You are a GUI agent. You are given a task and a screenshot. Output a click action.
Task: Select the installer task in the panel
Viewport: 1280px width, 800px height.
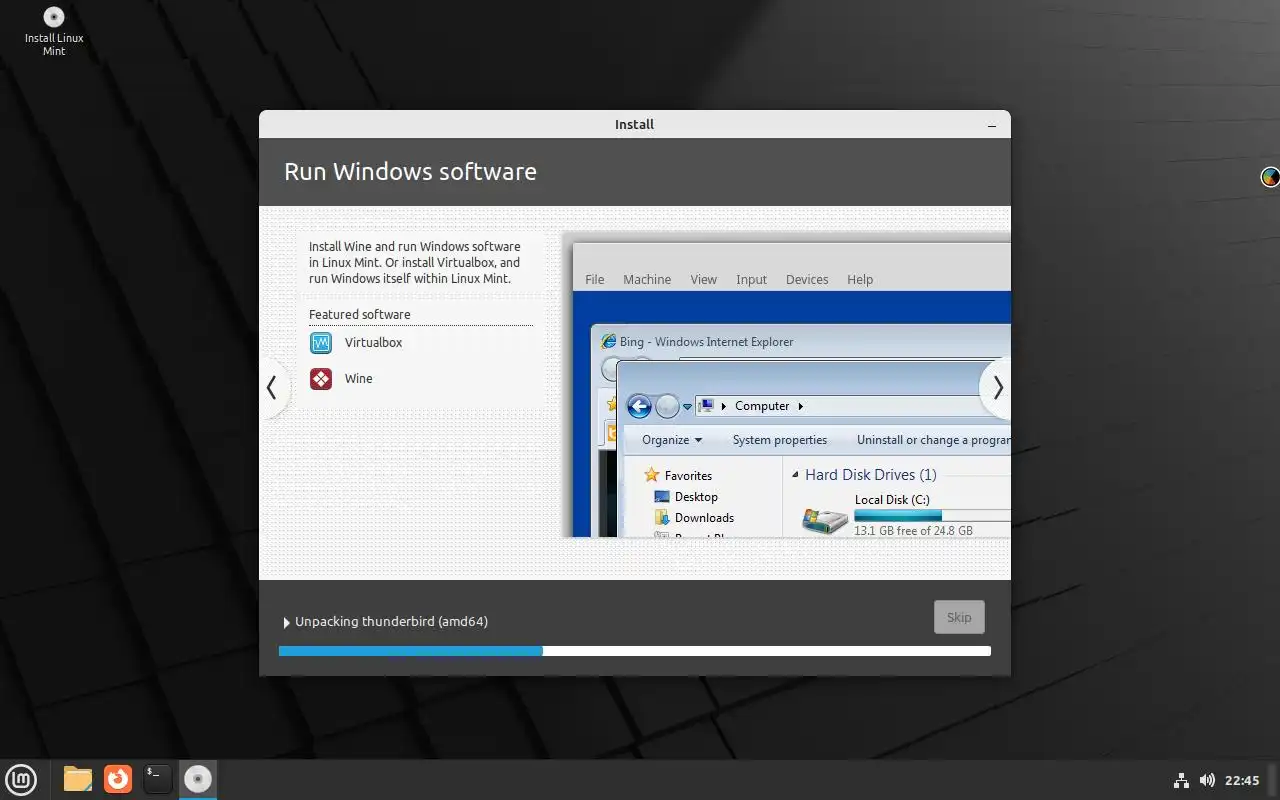[x=198, y=779]
